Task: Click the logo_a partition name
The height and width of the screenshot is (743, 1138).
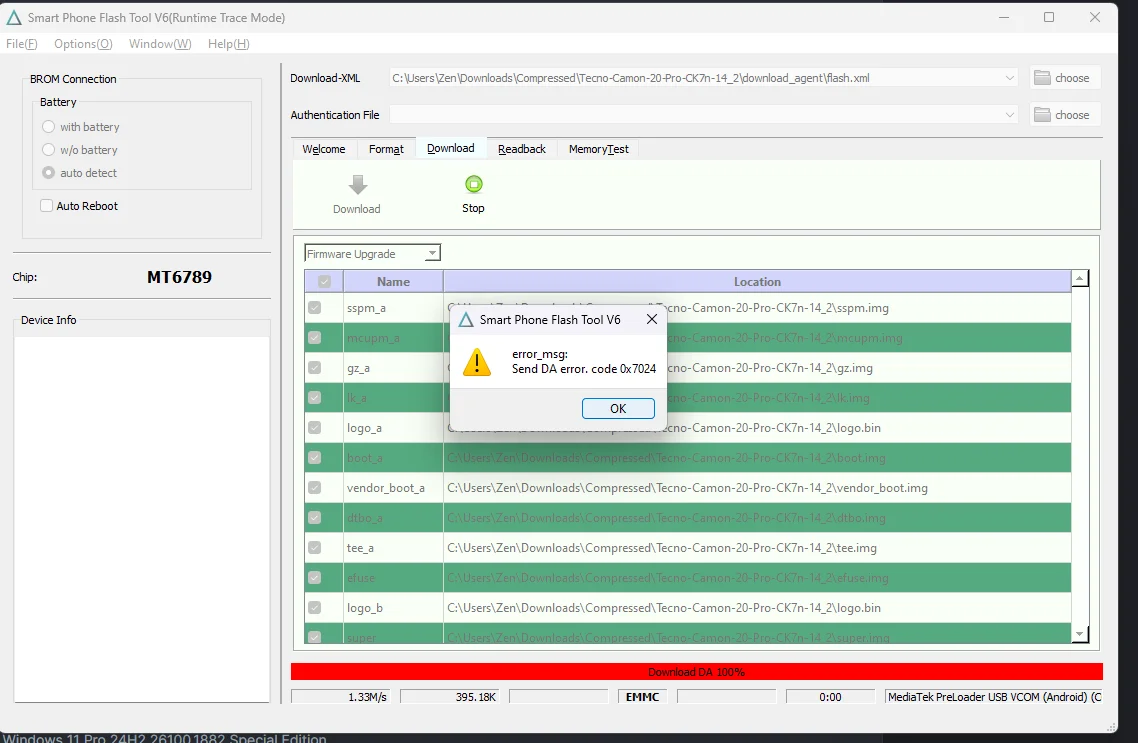Action: coord(364,428)
